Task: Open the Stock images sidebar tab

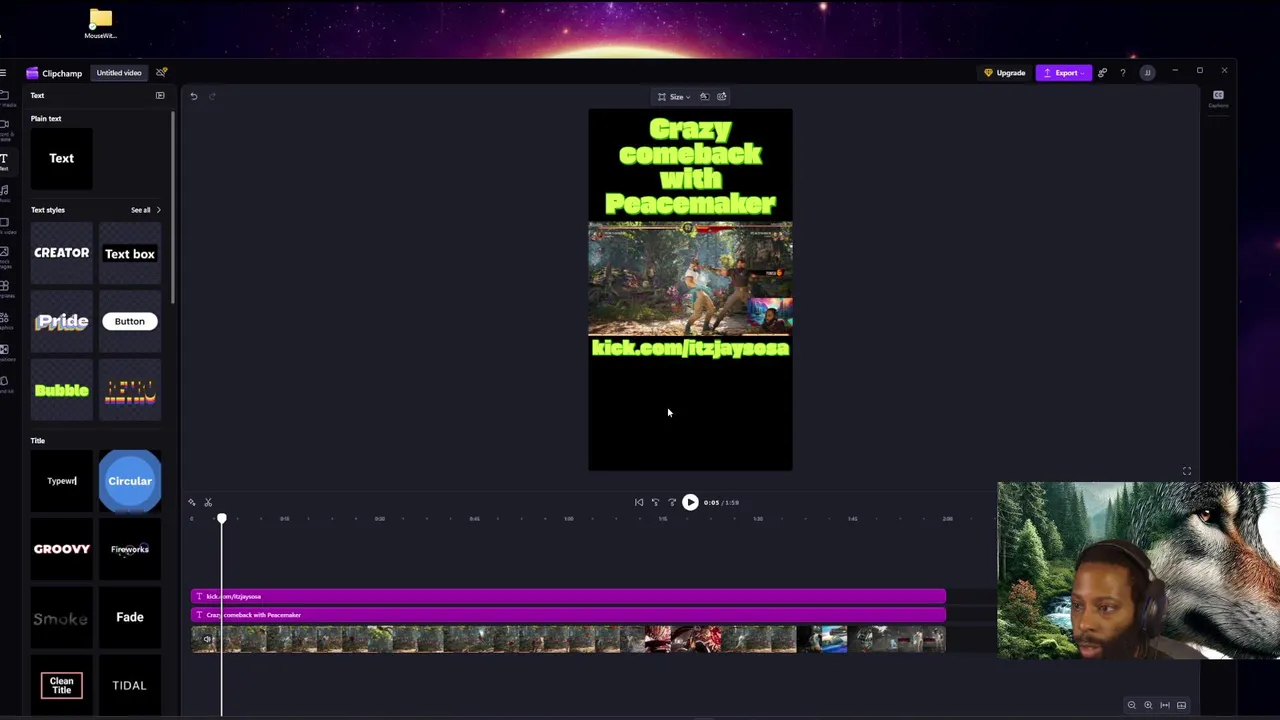Action: [5, 257]
